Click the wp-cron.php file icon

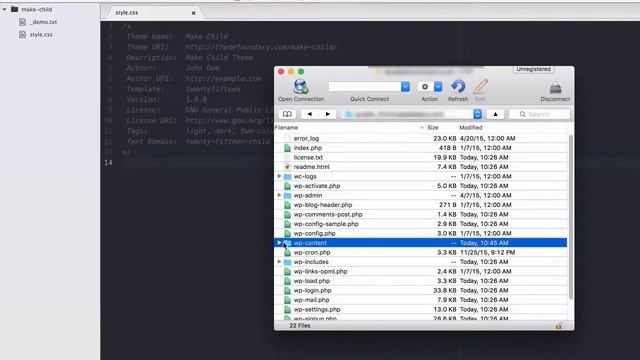click(x=287, y=252)
